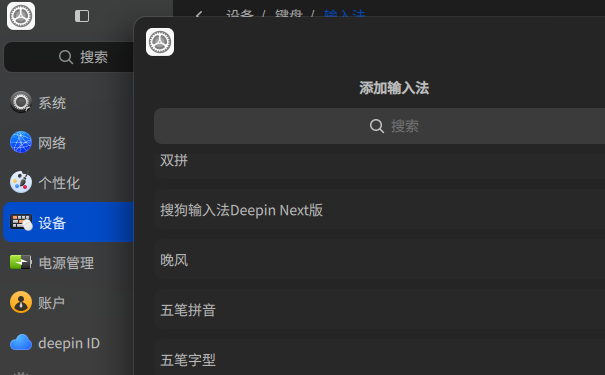Select the 晚风 input method
This screenshot has height=375, width=605.
pos(379,260)
